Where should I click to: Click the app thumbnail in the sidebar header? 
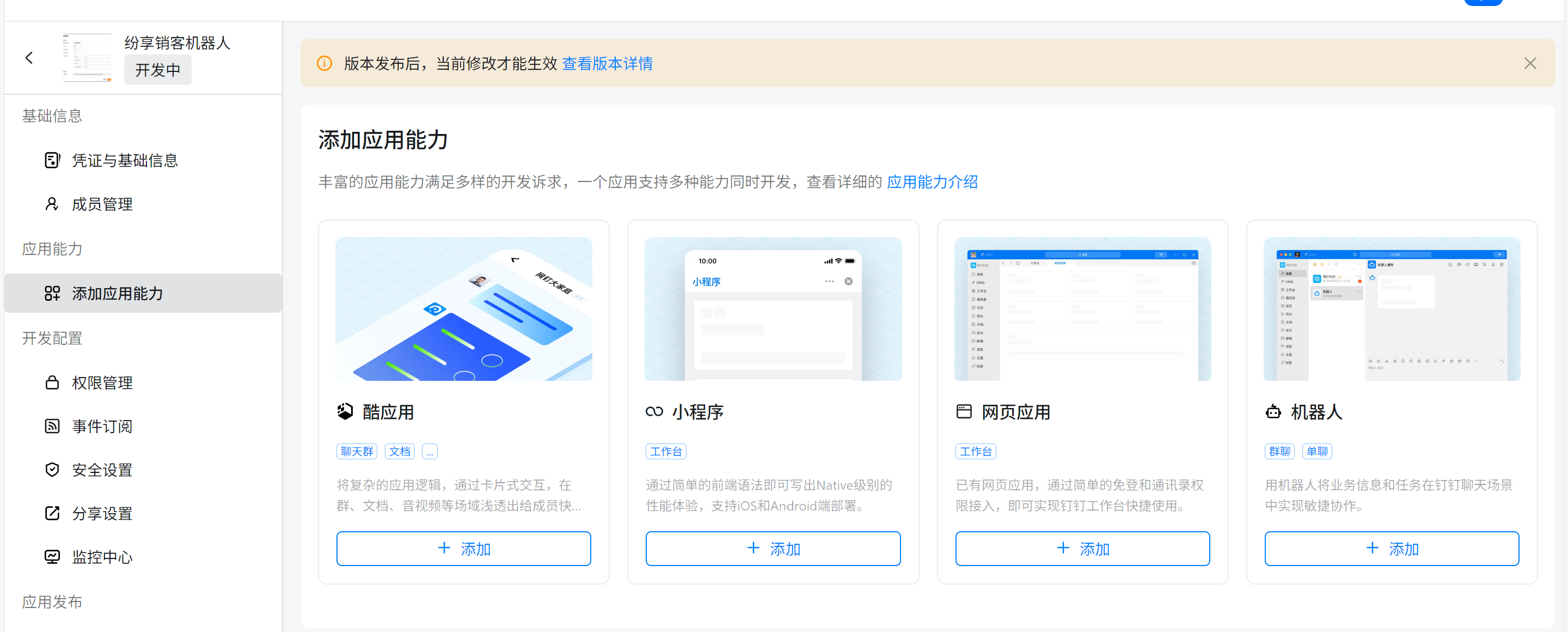[x=87, y=58]
